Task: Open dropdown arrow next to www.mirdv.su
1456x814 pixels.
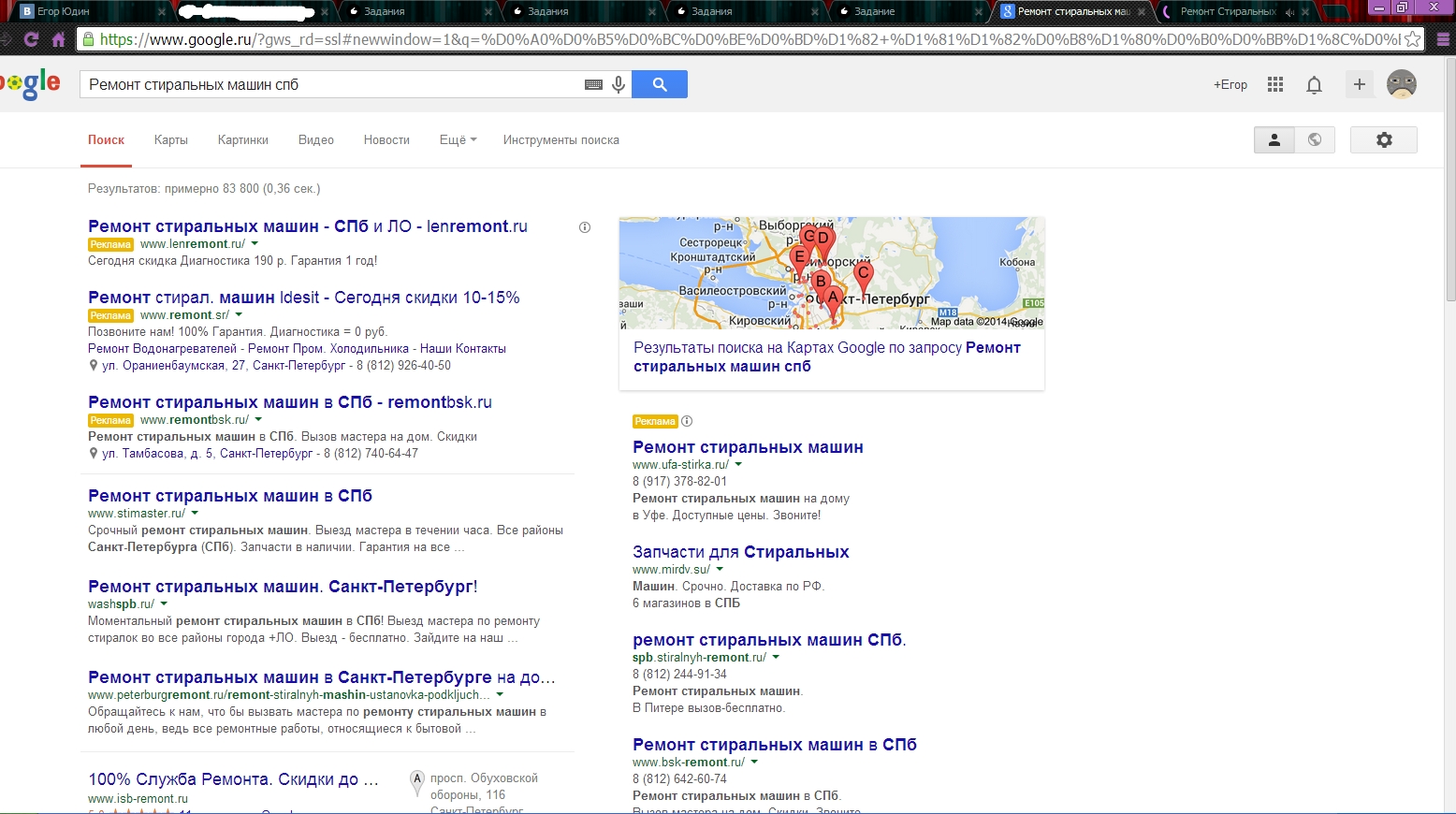Action: (720, 570)
